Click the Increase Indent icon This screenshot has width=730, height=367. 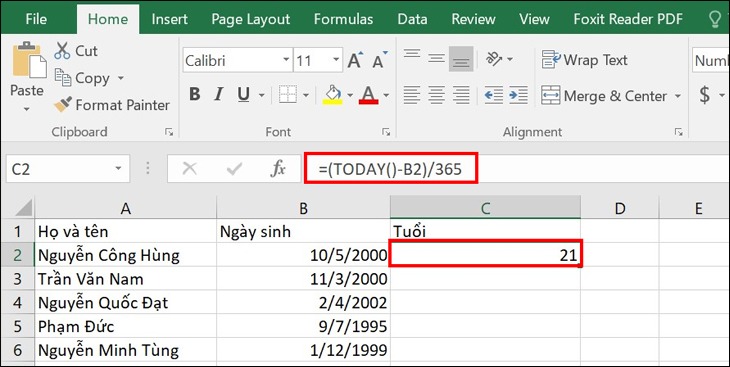[518, 95]
